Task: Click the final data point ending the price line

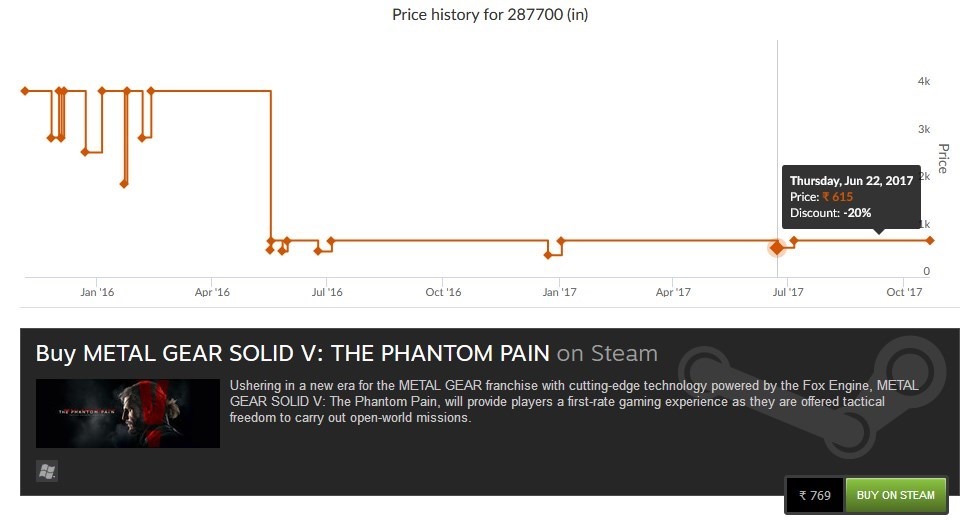Action: [930, 240]
